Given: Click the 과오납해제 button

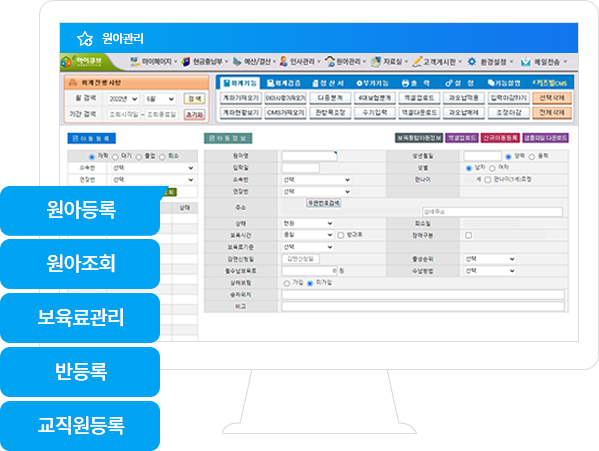Looking at the screenshot, I should click(464, 113).
